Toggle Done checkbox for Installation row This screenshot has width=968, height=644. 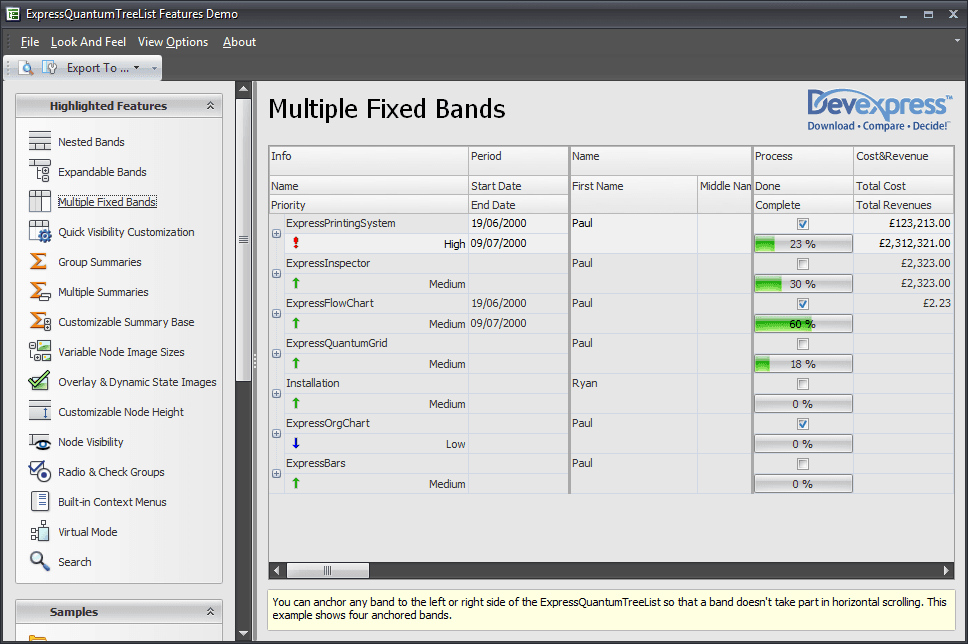point(803,384)
